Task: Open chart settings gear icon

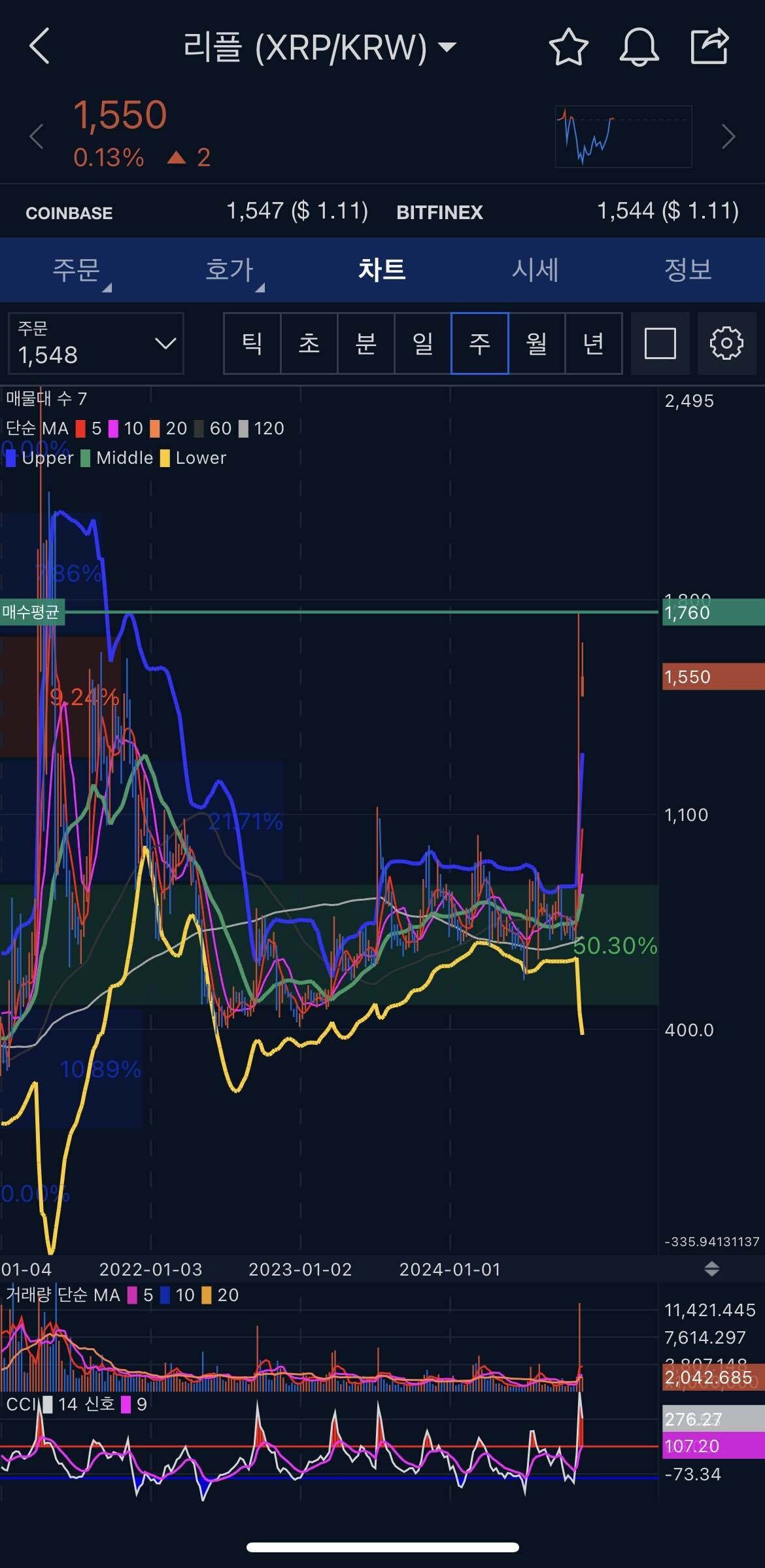Action: pos(726,343)
